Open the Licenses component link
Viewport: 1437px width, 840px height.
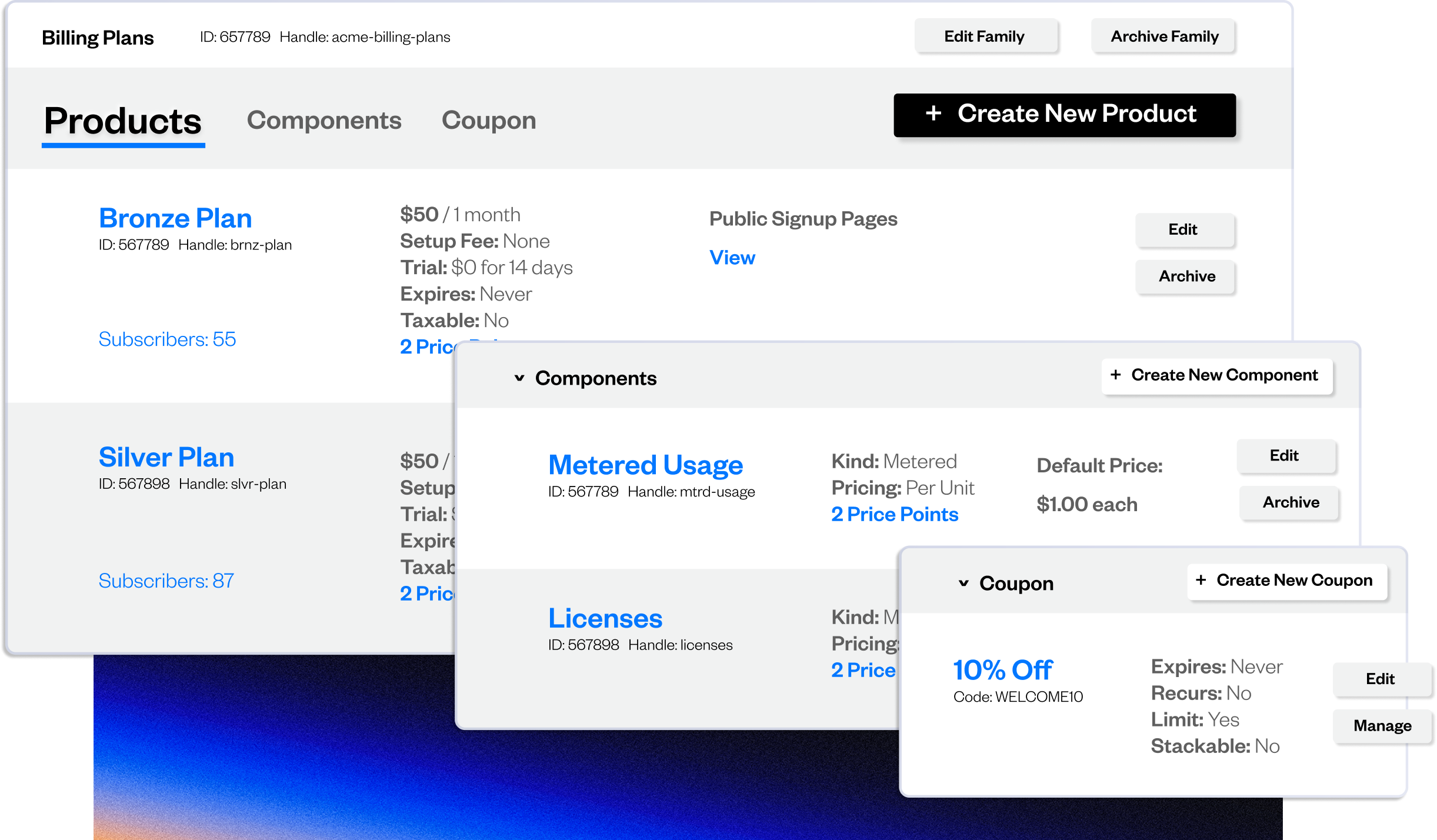(x=605, y=619)
